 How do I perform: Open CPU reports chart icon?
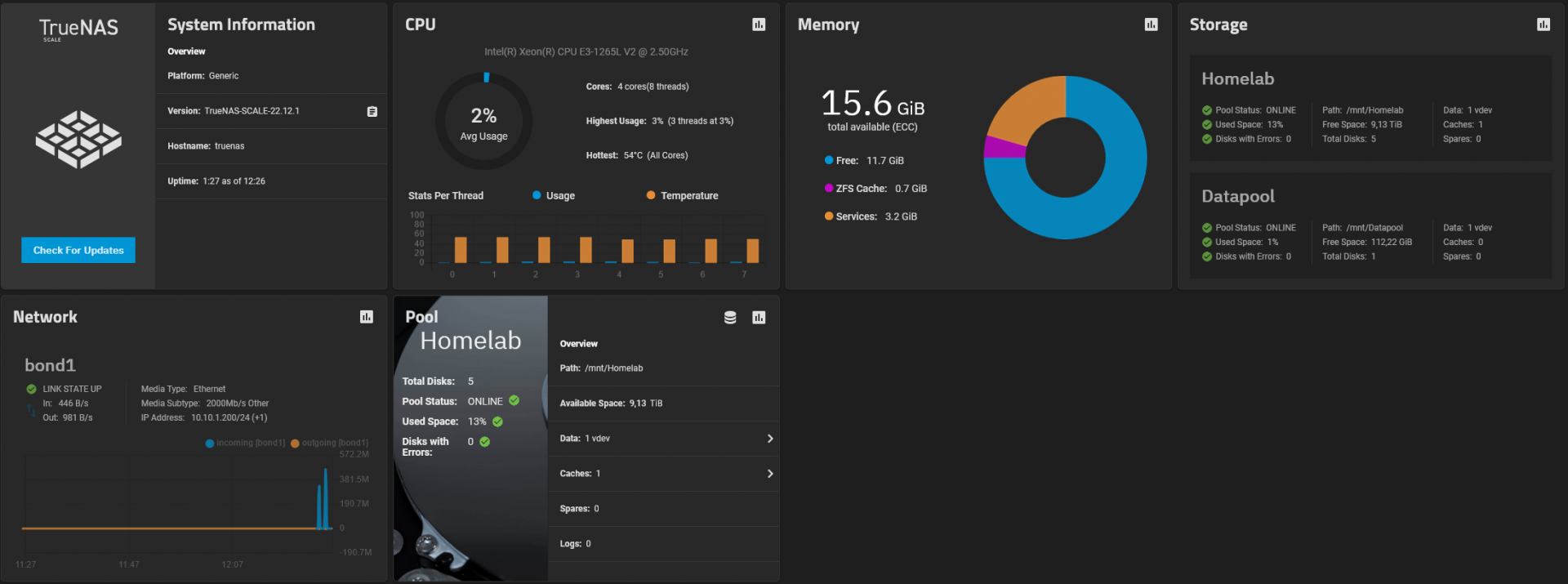(759, 25)
